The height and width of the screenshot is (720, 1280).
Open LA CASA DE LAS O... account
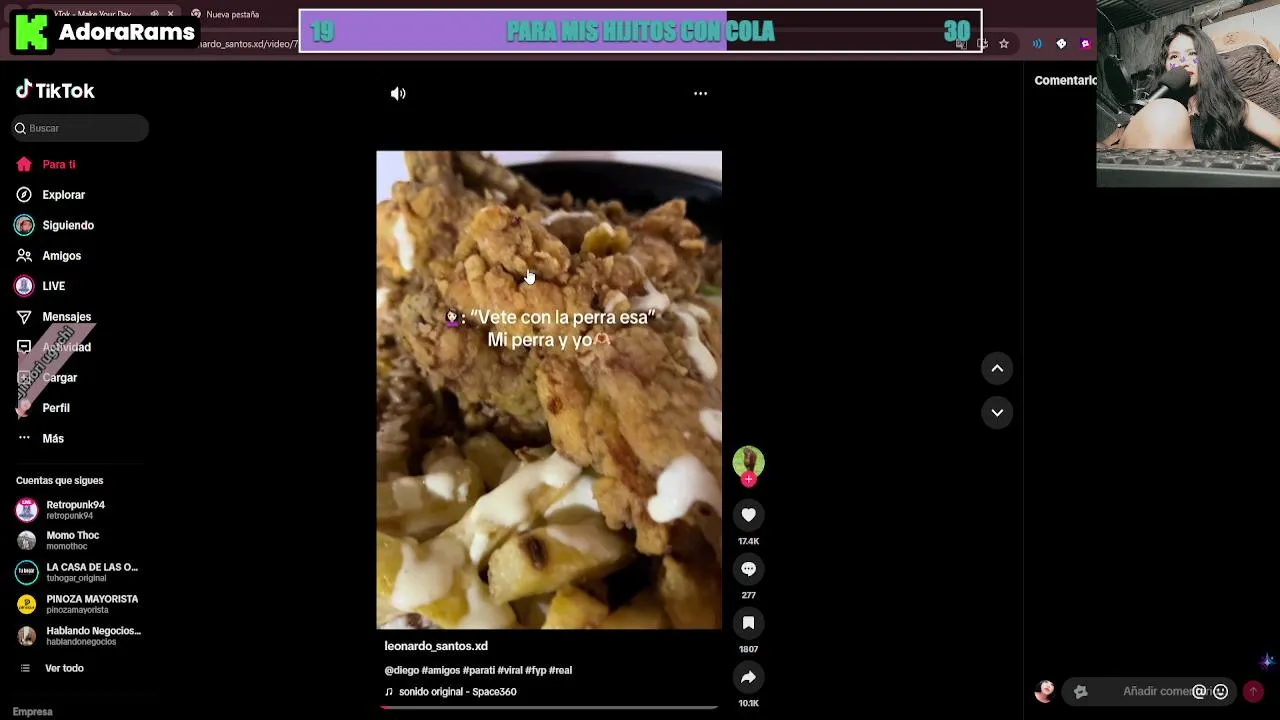(78, 572)
